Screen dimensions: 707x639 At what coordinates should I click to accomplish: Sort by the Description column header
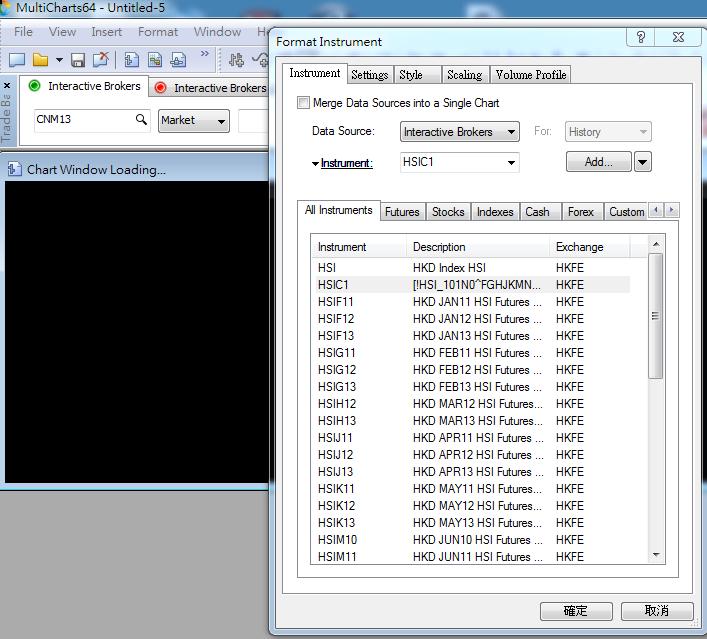pyautogui.click(x=478, y=247)
